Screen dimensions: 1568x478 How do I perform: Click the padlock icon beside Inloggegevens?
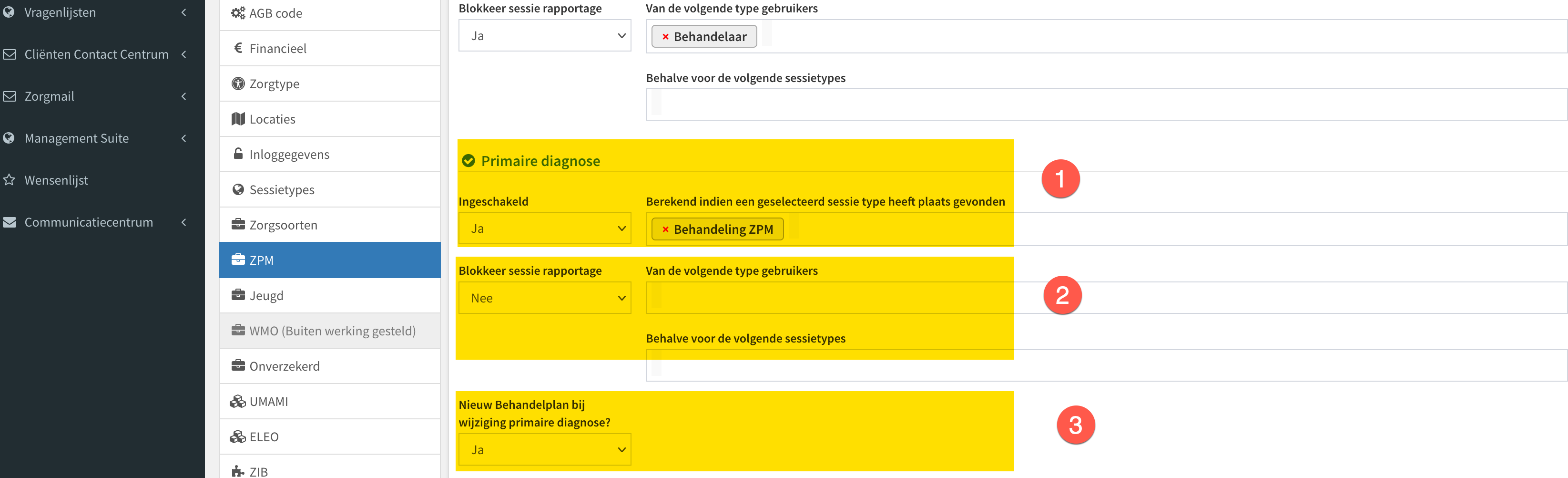(238, 154)
